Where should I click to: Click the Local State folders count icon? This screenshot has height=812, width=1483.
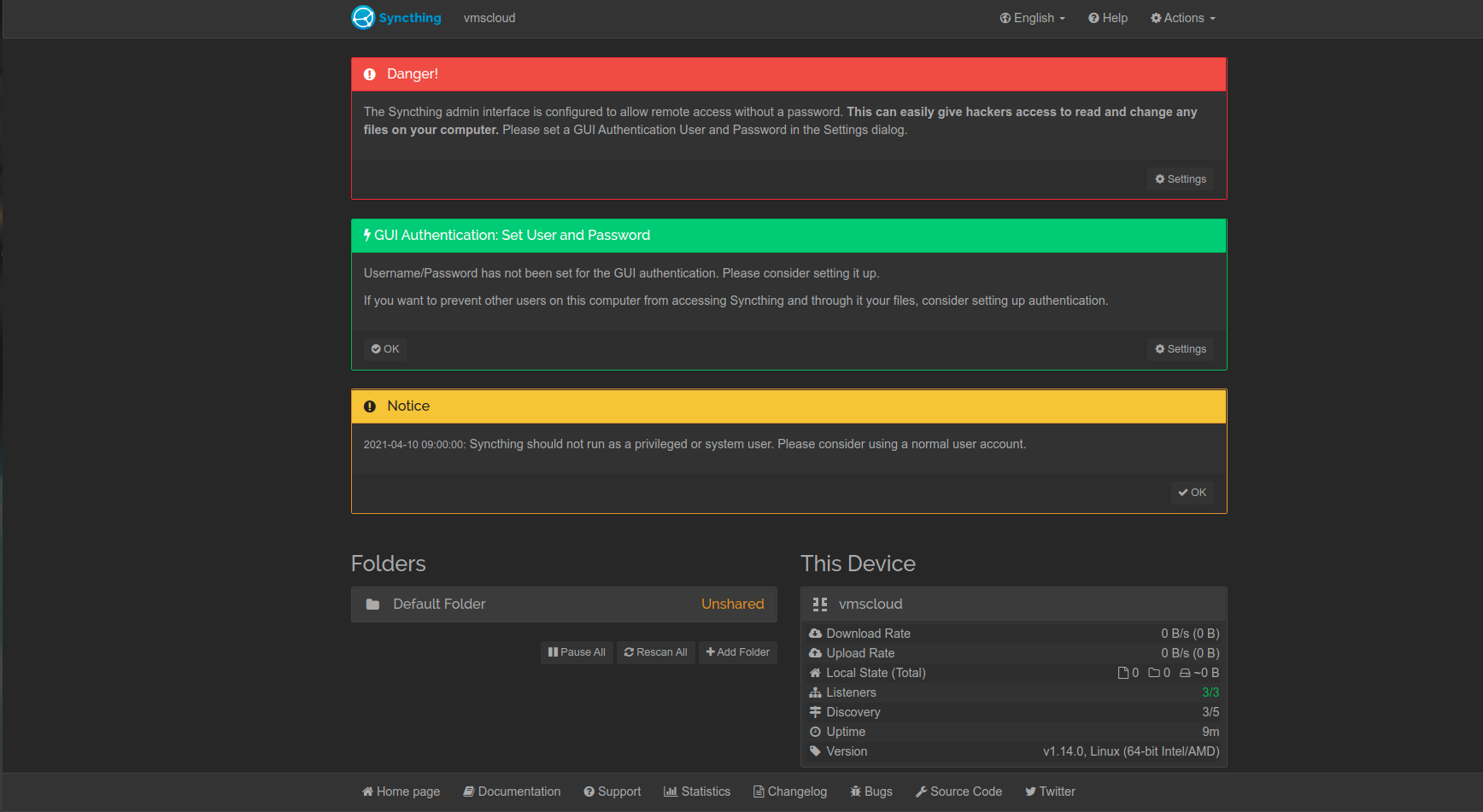coord(1154,673)
